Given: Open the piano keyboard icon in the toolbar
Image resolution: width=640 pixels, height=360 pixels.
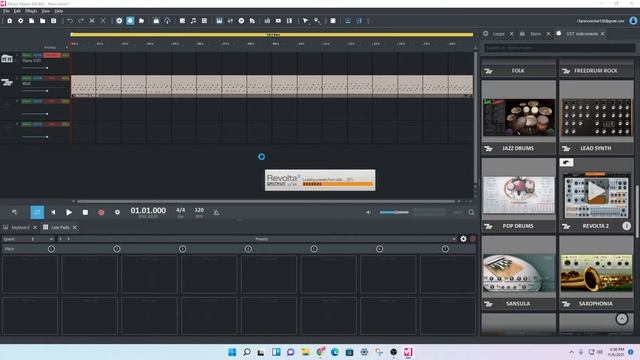Looking at the screenshot, I should click(x=219, y=21).
